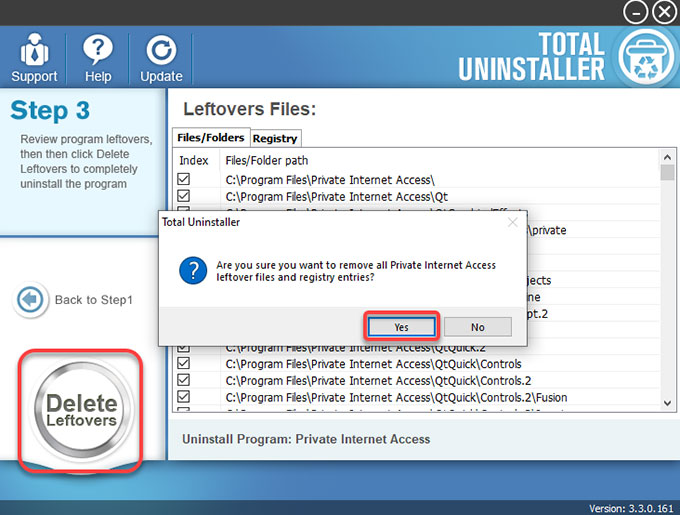This screenshot has height=515, width=680.
Task: Click the leftovers list scrollbar thumb
Action: [x=667, y=172]
